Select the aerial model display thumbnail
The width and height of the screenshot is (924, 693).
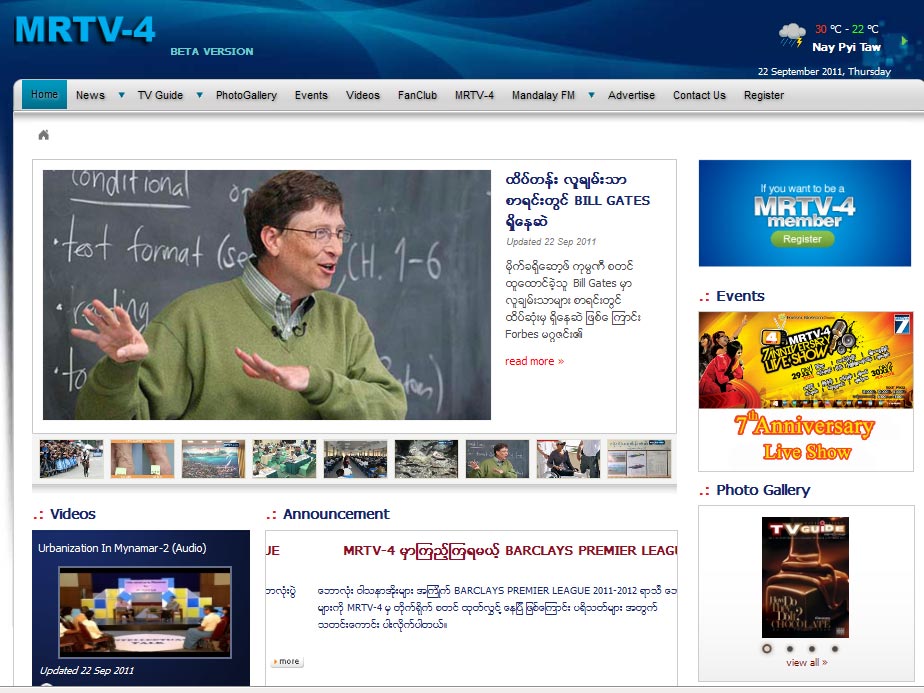click(x=213, y=458)
